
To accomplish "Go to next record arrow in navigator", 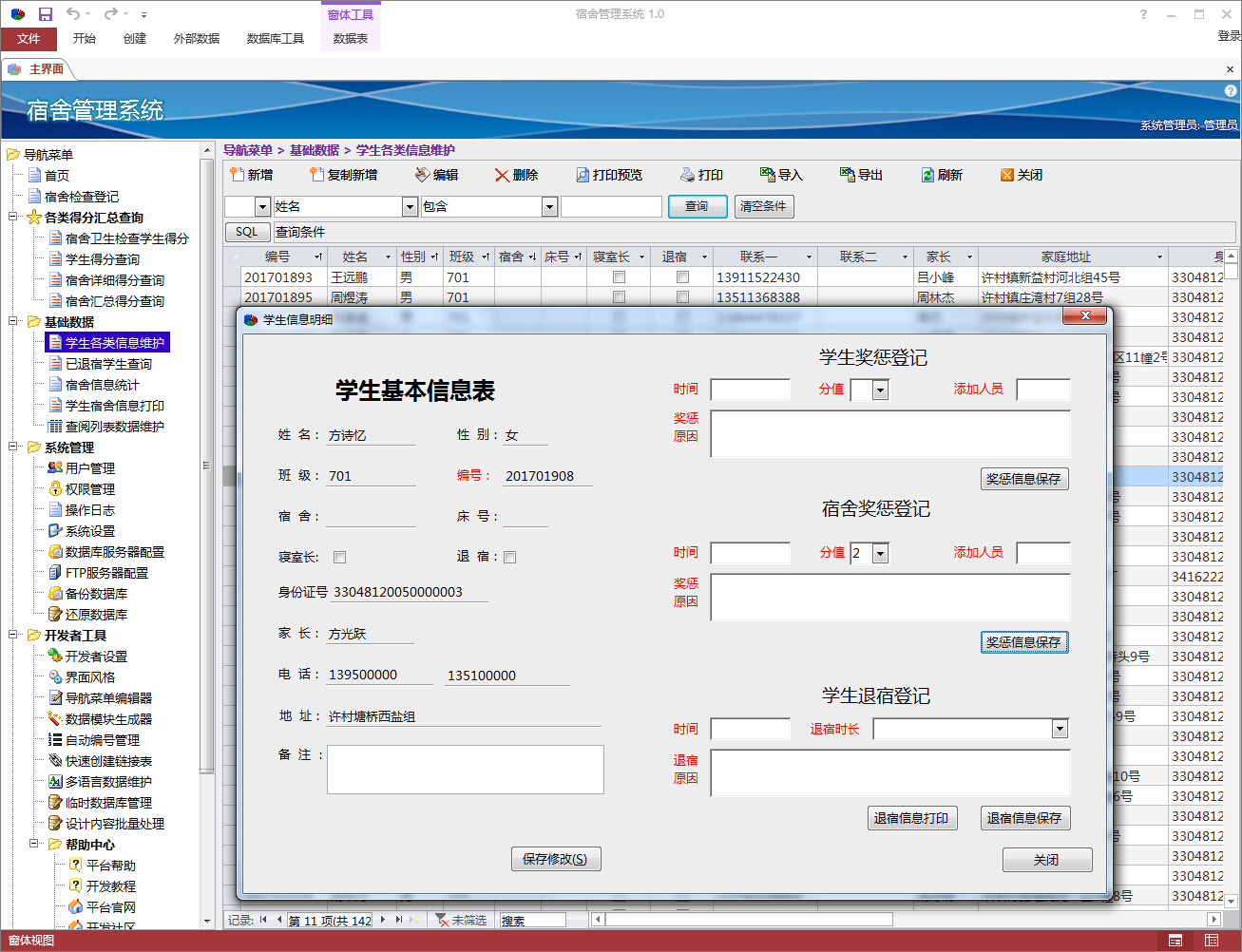I will (x=383, y=920).
